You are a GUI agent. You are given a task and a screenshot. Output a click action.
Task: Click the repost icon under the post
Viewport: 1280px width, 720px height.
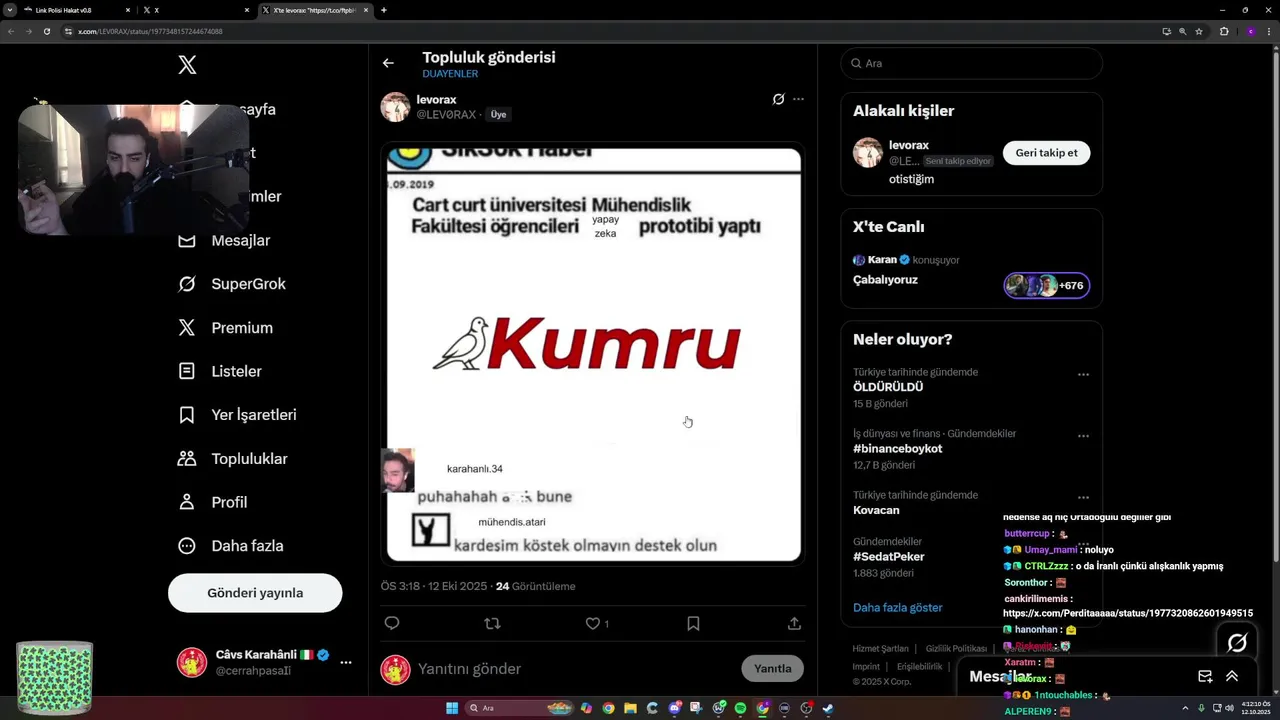point(492,623)
